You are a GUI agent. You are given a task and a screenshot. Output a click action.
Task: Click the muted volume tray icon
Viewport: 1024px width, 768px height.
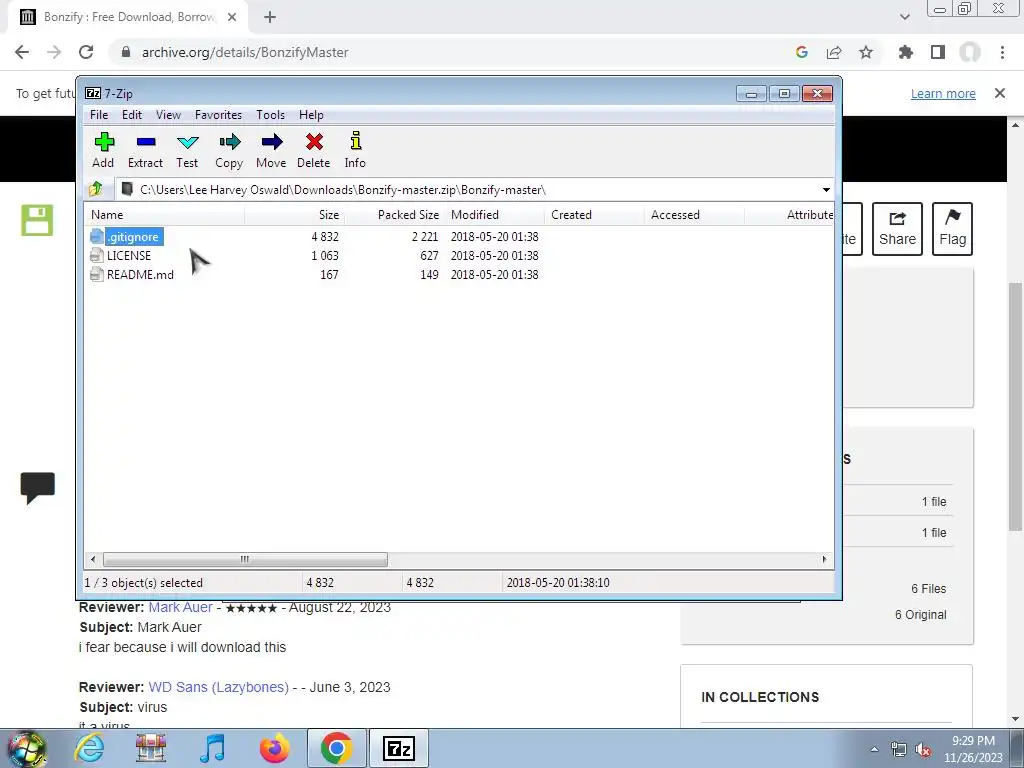[x=923, y=750]
